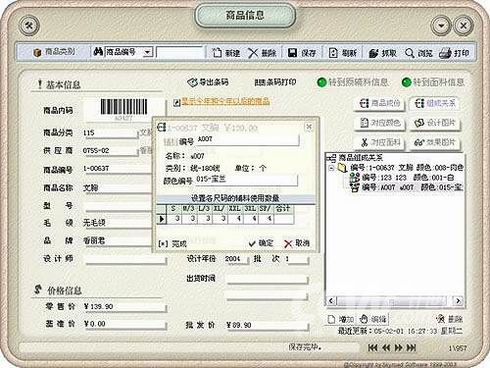Click the S size quantity cell

click(x=174, y=219)
